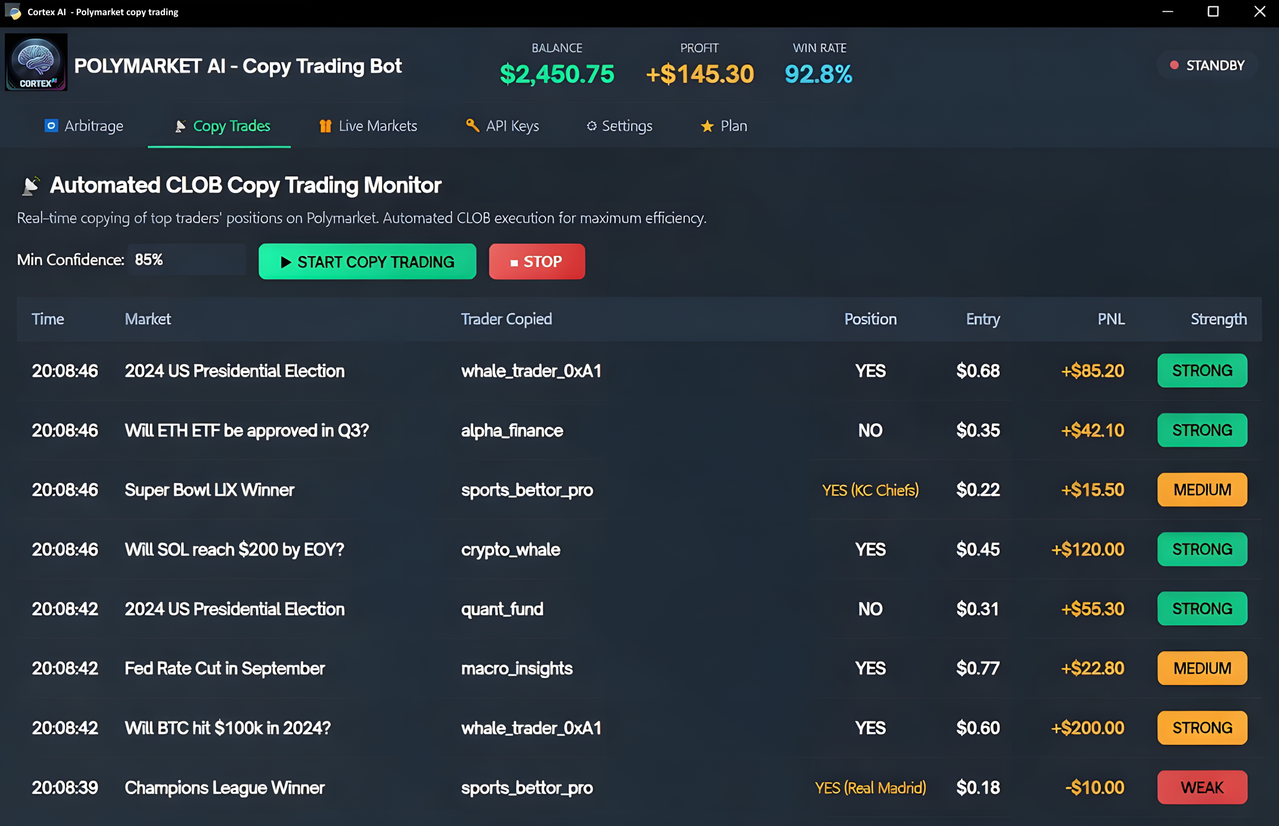Click the Arbitrage tab icon
Viewport: 1279px width, 826px height.
pyautogui.click(x=51, y=126)
